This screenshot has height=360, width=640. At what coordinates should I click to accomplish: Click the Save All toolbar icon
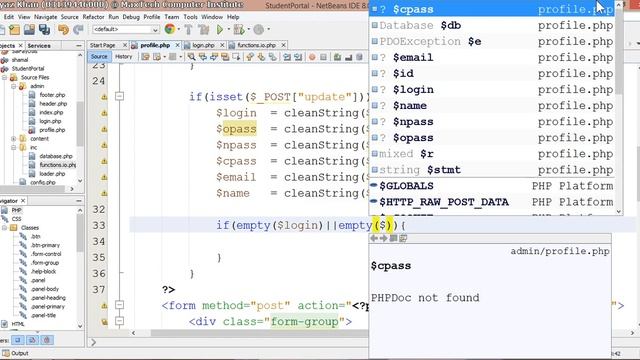pyautogui.click(x=44, y=29)
